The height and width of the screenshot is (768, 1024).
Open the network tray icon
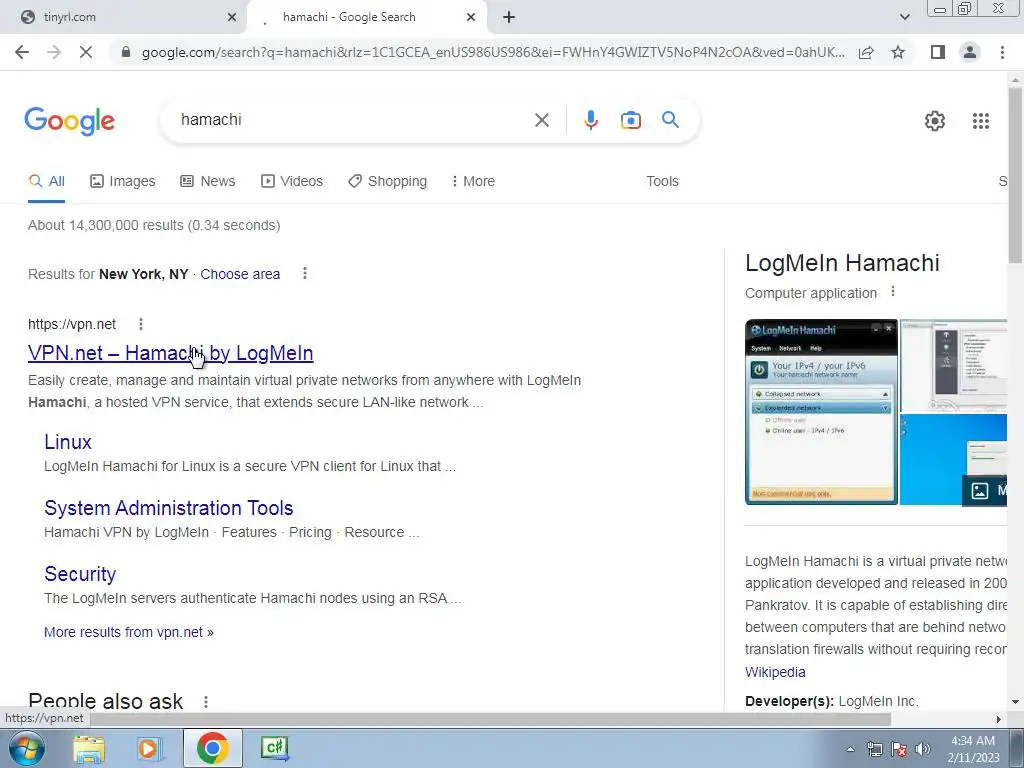(x=874, y=749)
